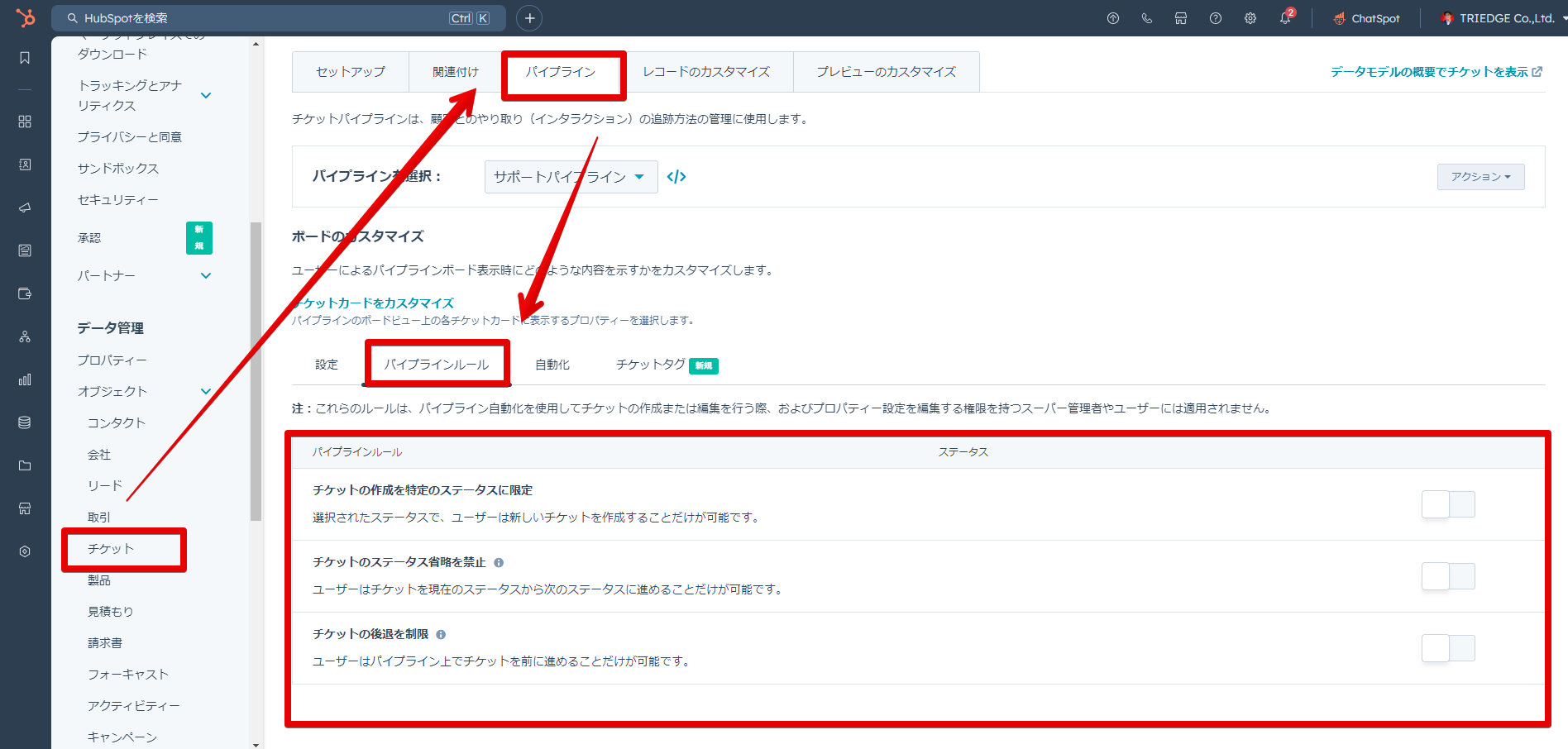This screenshot has height=749, width=1568.
Task: Open the サポートパイプライン pipeline dropdown
Action: (571, 177)
